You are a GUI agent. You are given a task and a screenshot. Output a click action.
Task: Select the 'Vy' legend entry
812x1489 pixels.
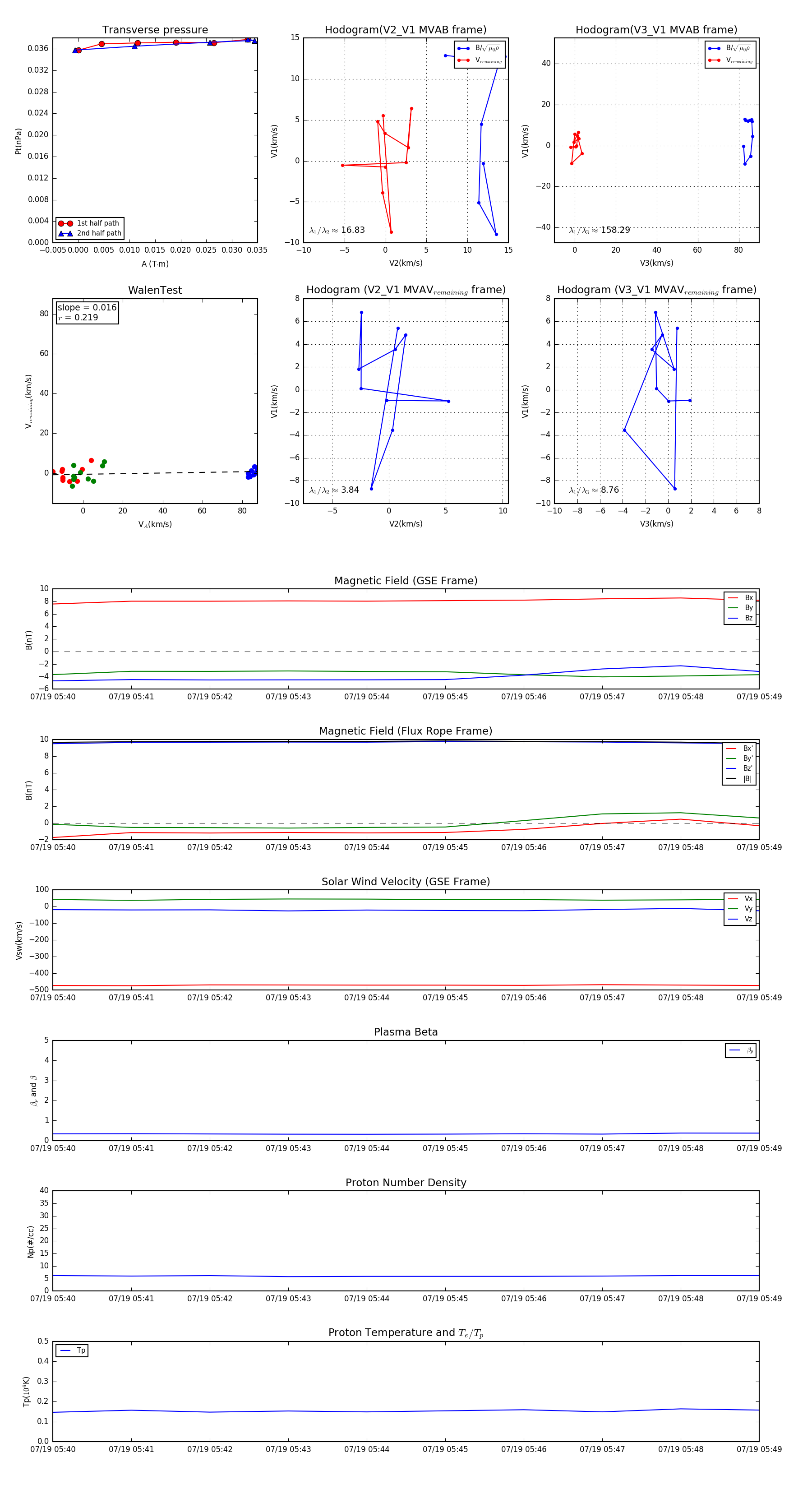740,909
